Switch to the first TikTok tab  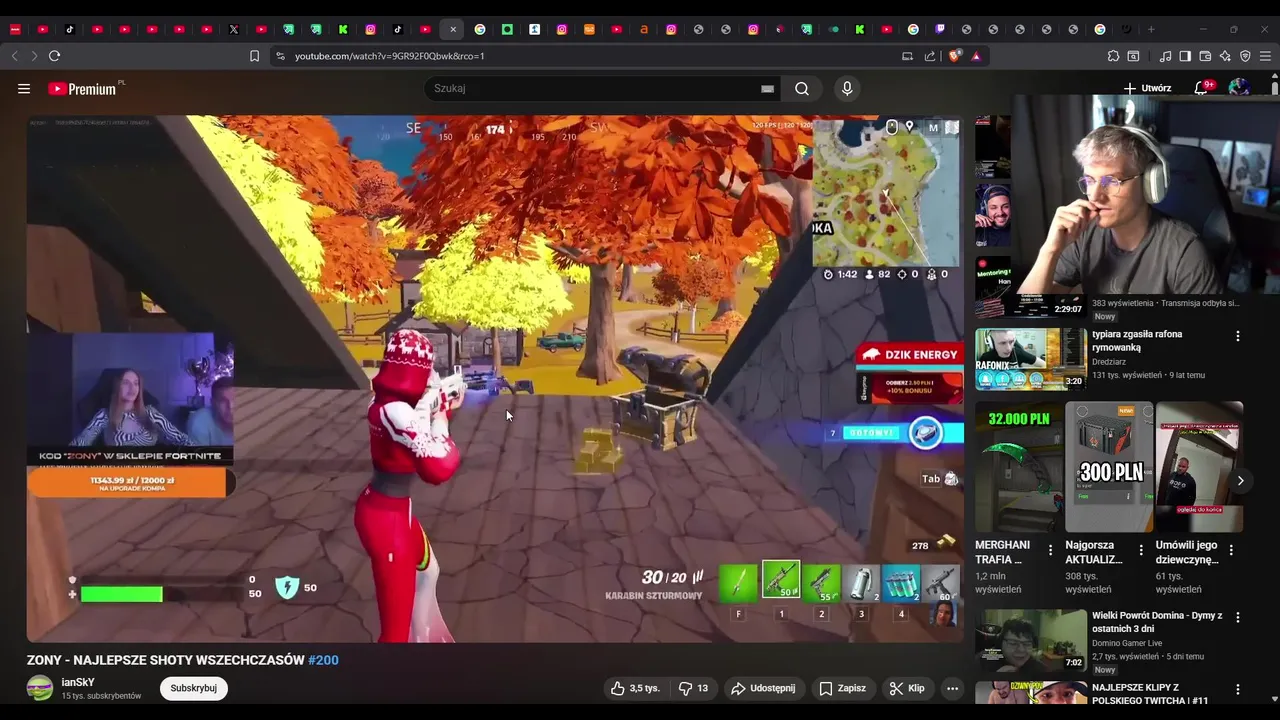pyautogui.click(x=70, y=30)
